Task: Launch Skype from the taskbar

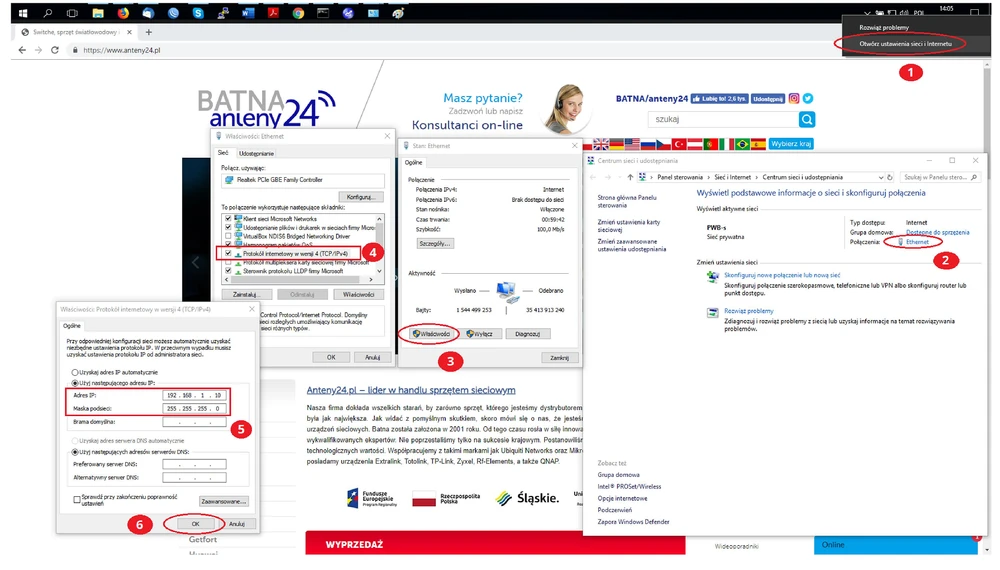Action: [x=198, y=14]
